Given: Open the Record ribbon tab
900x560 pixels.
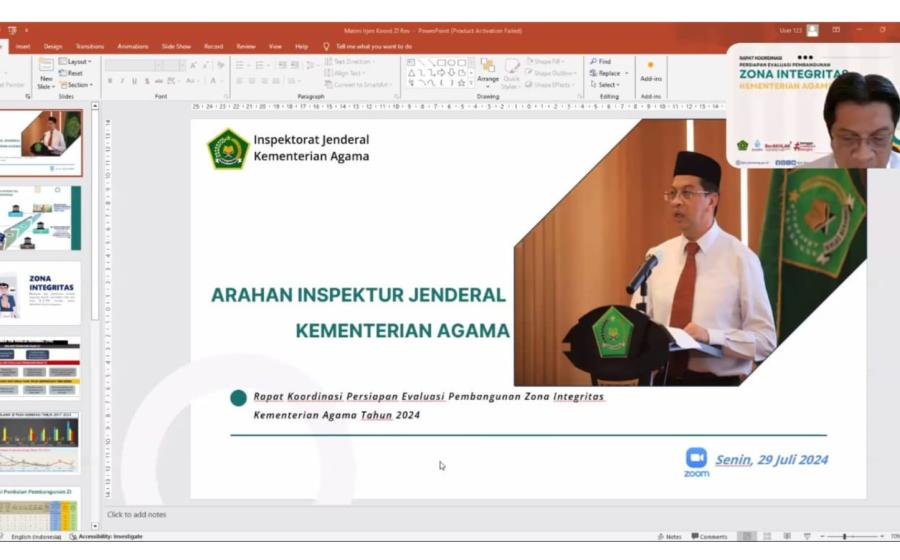Looking at the screenshot, I should 214,46.
